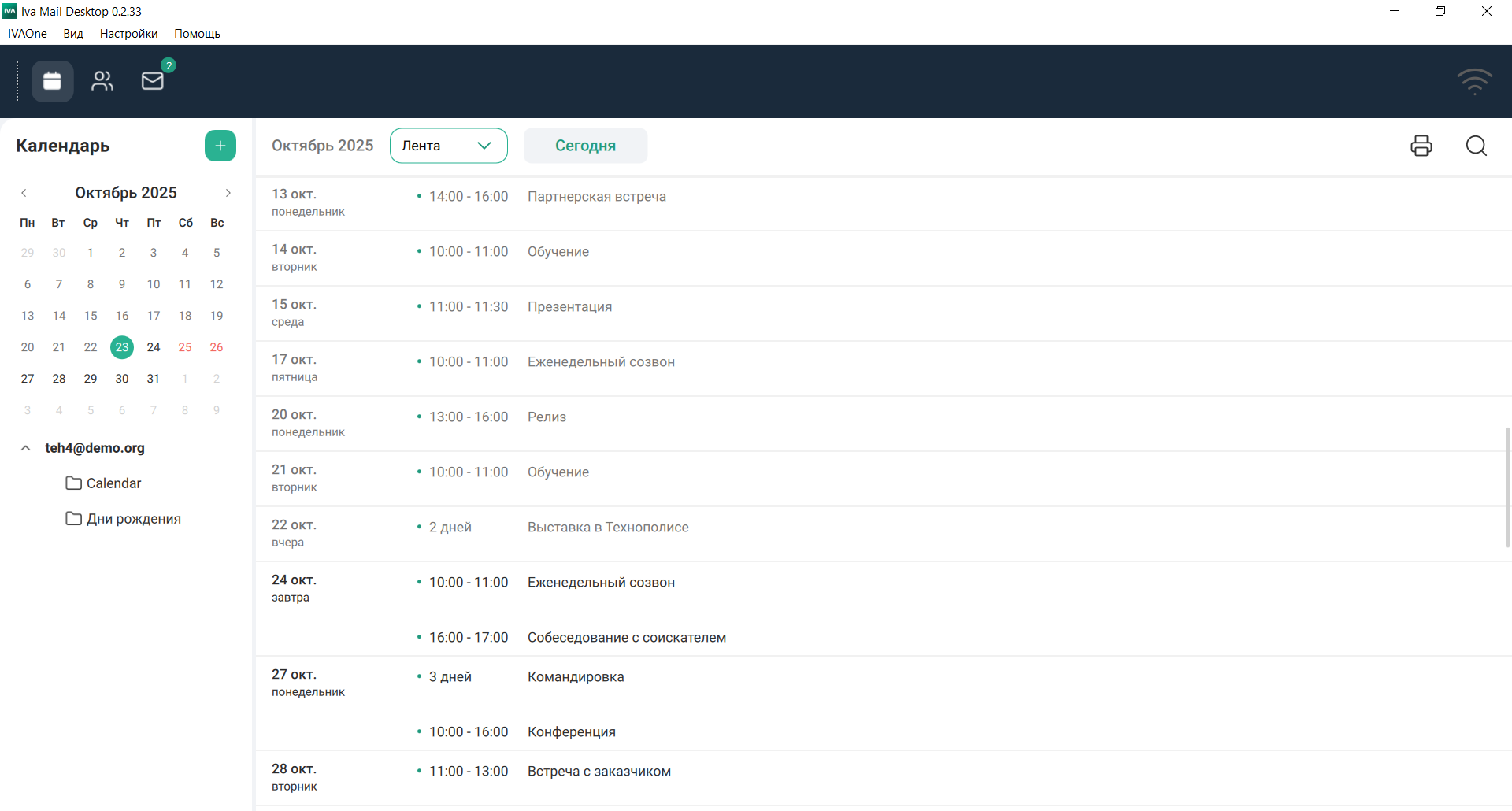
Task: Open the Вид menu
Action: pos(73,34)
